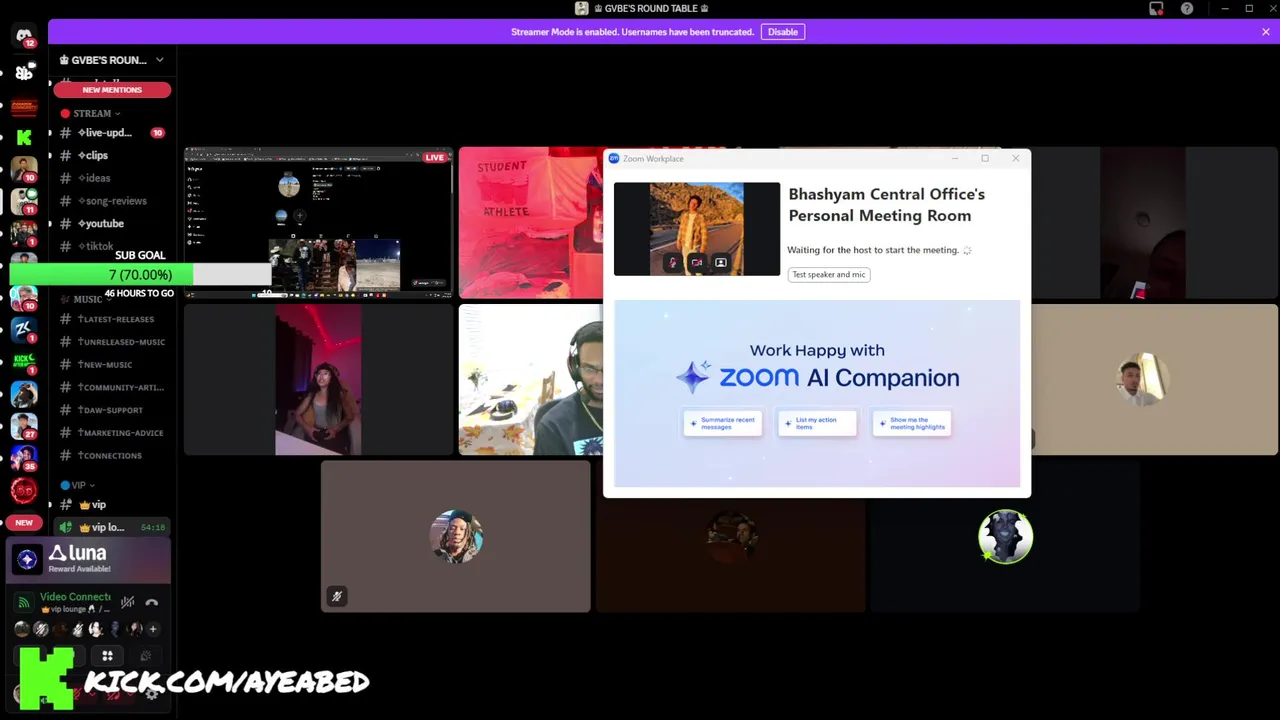The height and width of the screenshot is (720, 1280).
Task: Open the live-updates channel
Action: (x=112, y=133)
